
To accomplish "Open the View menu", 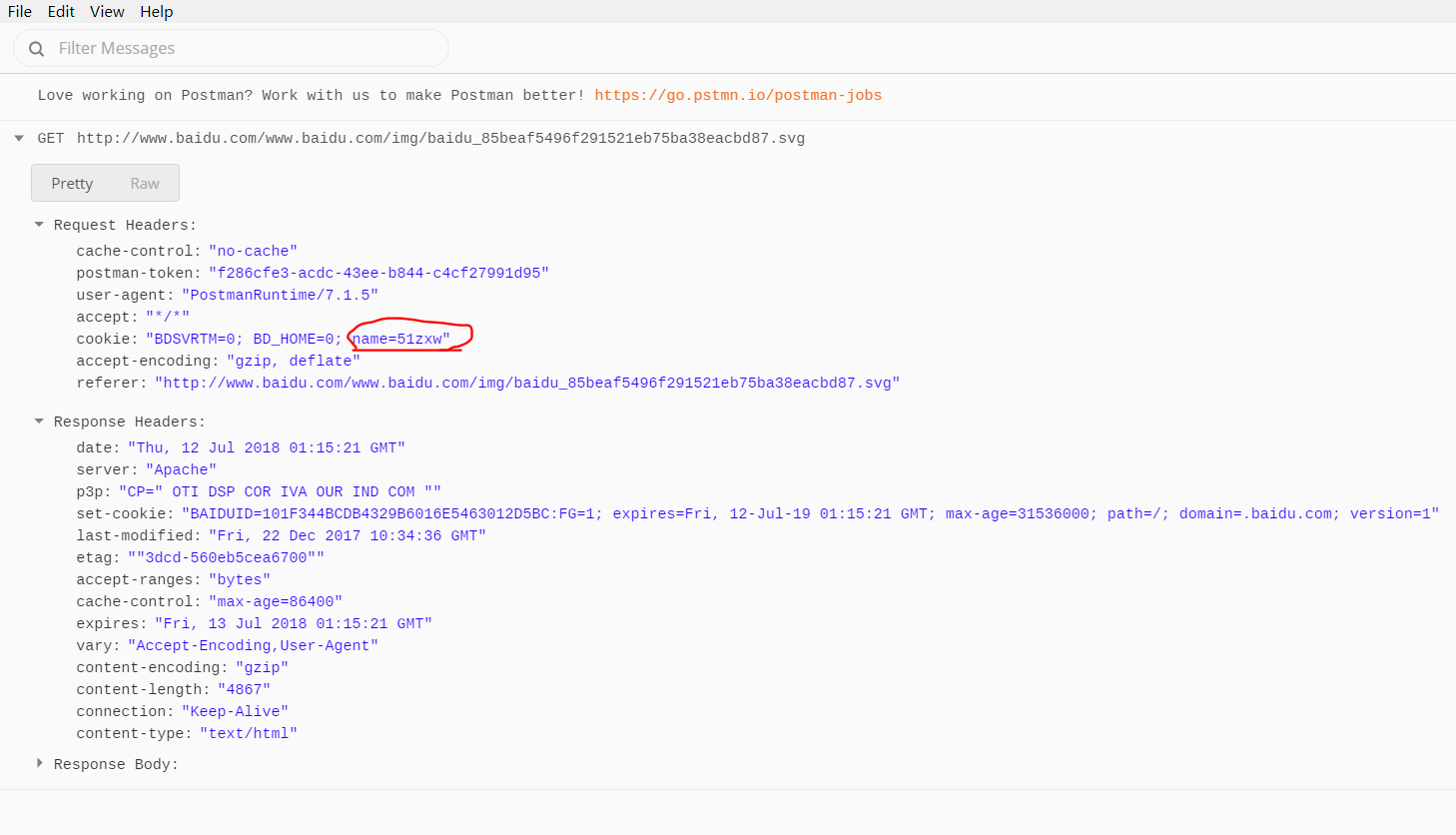I will click(x=107, y=11).
